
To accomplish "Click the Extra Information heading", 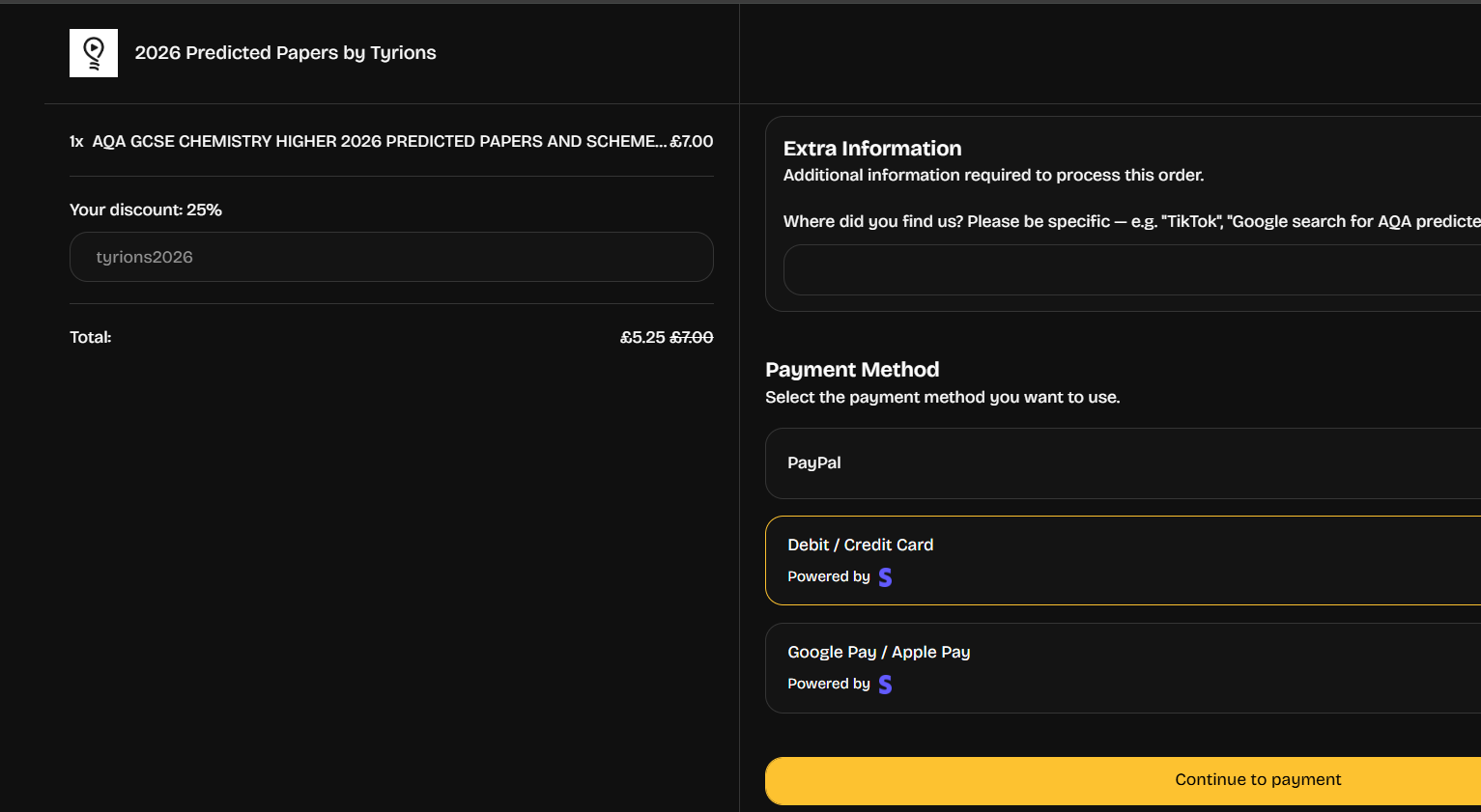I will pos(872,149).
